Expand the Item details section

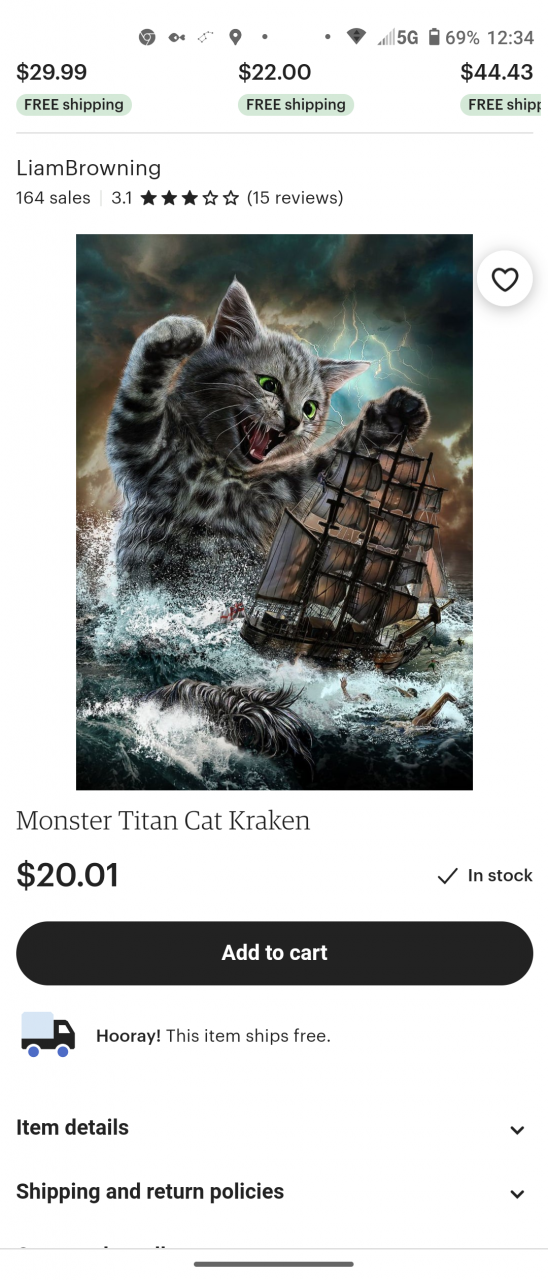click(274, 1128)
